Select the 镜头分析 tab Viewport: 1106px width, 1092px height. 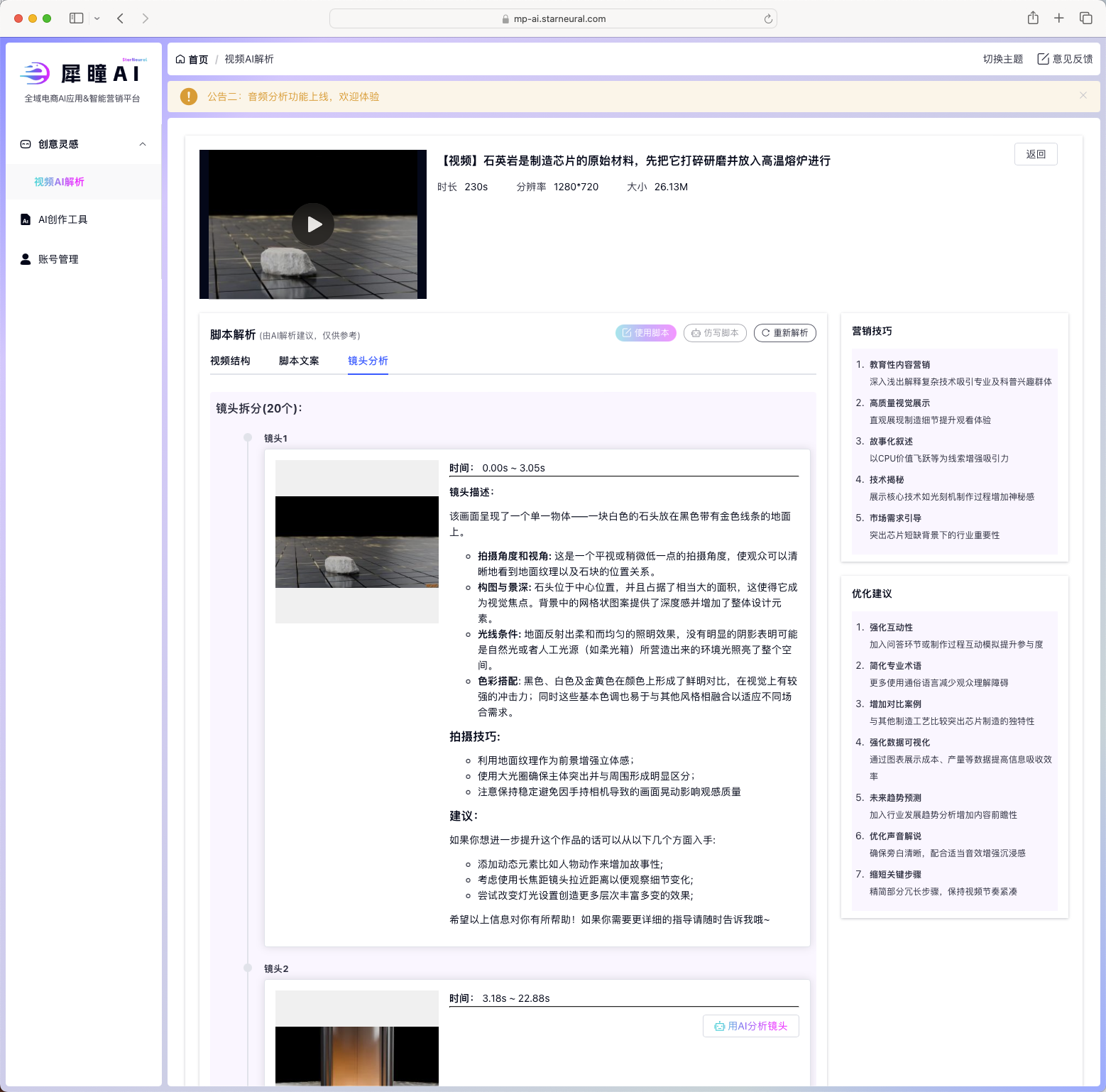(368, 361)
